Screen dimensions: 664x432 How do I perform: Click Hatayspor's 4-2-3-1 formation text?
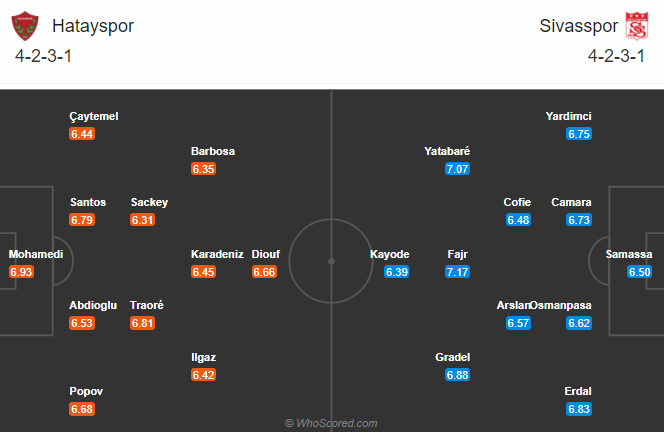coord(43,56)
